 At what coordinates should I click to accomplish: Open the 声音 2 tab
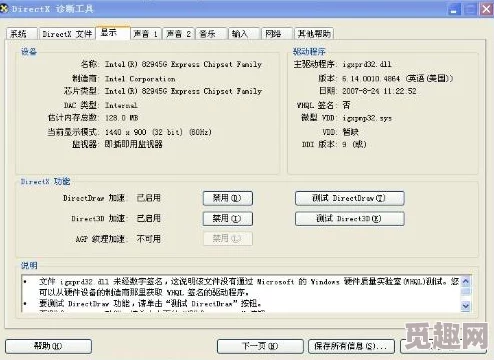[x=179, y=34]
